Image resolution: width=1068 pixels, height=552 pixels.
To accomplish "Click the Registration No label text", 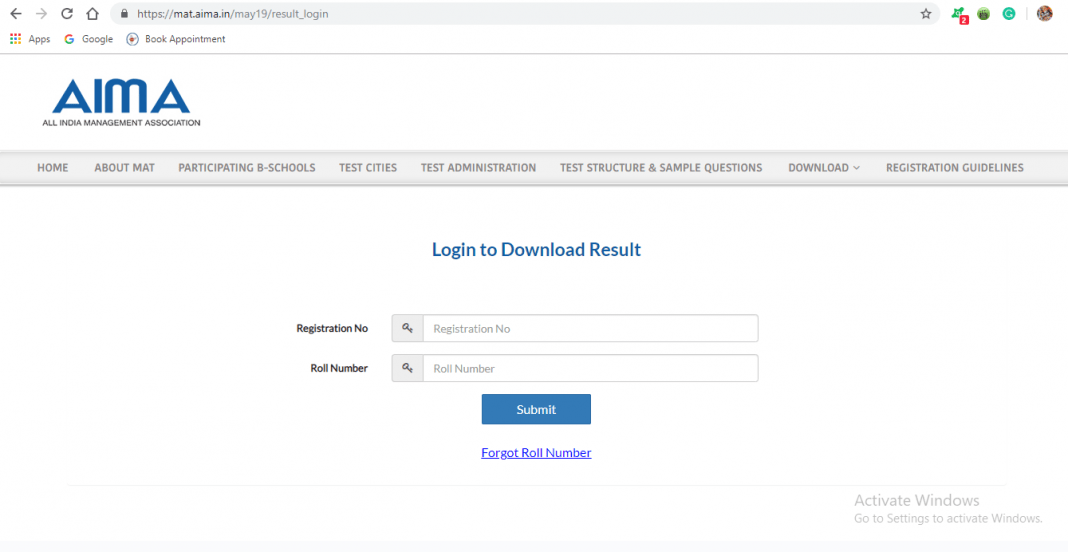I will pos(332,328).
